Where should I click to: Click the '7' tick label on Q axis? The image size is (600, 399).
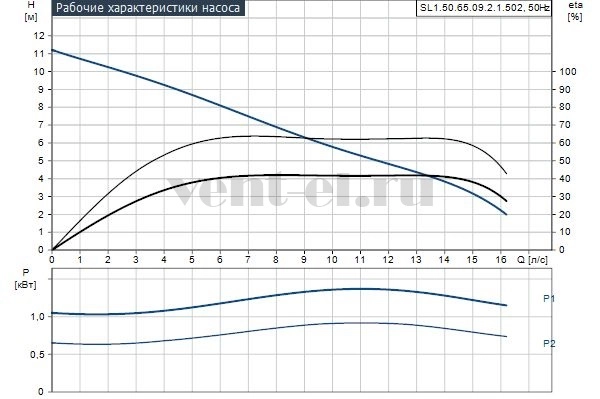(x=248, y=260)
